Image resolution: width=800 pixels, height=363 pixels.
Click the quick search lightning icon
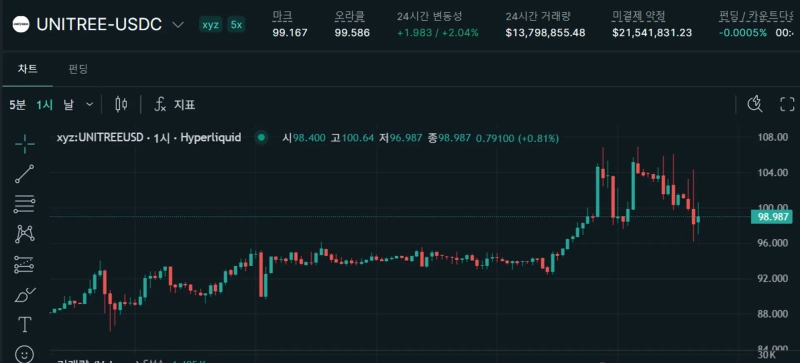pos(755,104)
